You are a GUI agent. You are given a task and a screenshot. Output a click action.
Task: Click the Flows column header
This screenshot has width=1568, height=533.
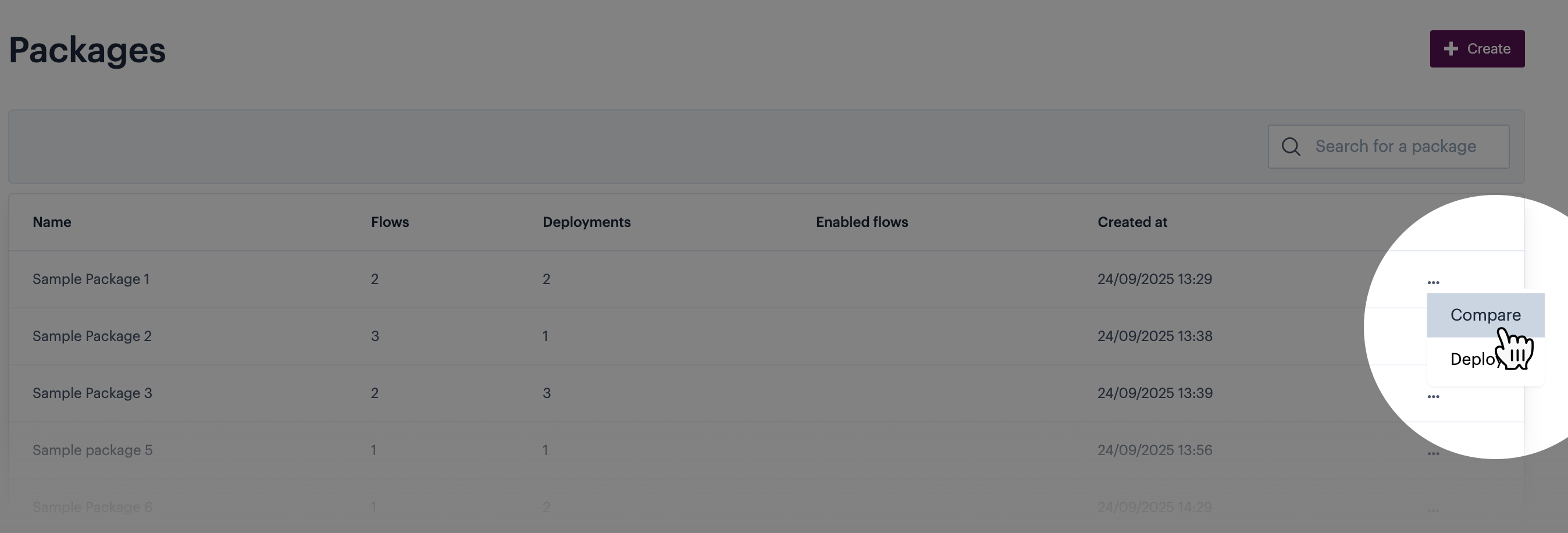click(x=390, y=222)
